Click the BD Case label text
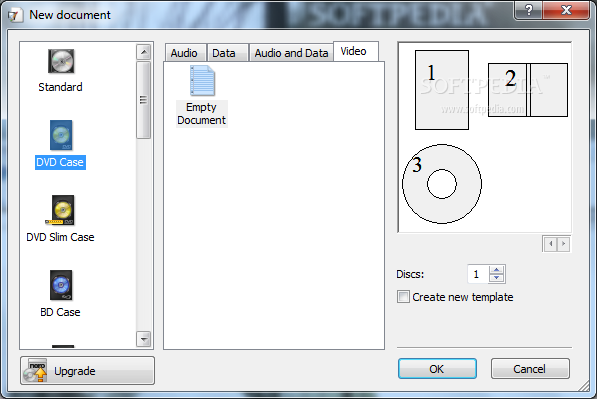This screenshot has width=597, height=399. pos(60,312)
